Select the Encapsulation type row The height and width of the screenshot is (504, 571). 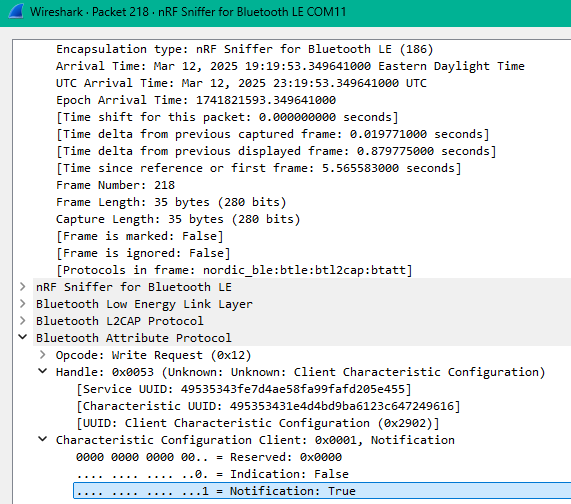pyautogui.click(x=245, y=49)
